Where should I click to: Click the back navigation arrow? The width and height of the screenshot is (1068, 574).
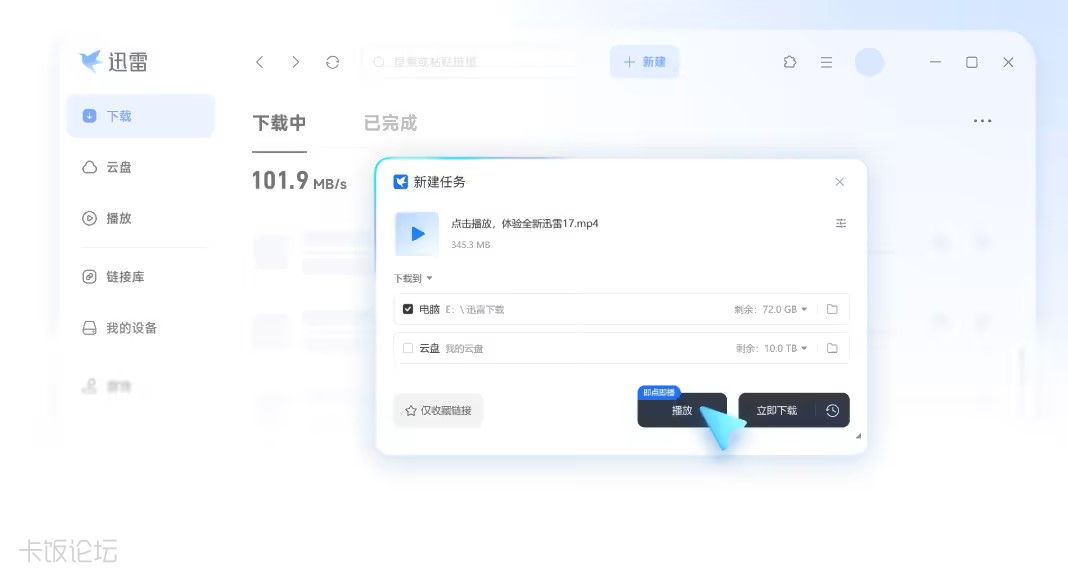point(260,62)
